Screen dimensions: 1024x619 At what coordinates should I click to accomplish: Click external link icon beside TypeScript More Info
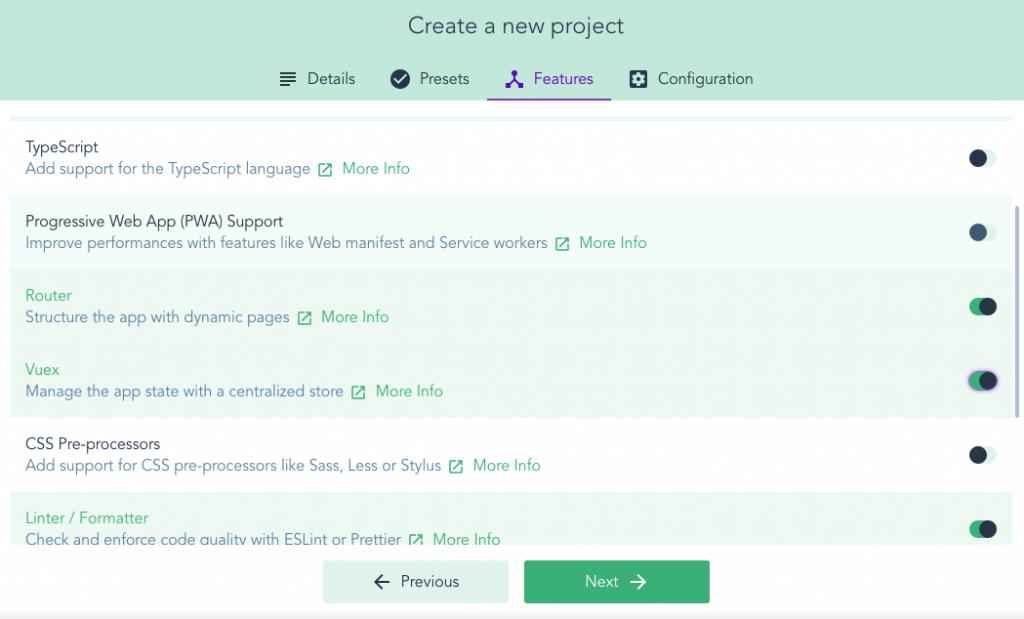click(x=325, y=170)
